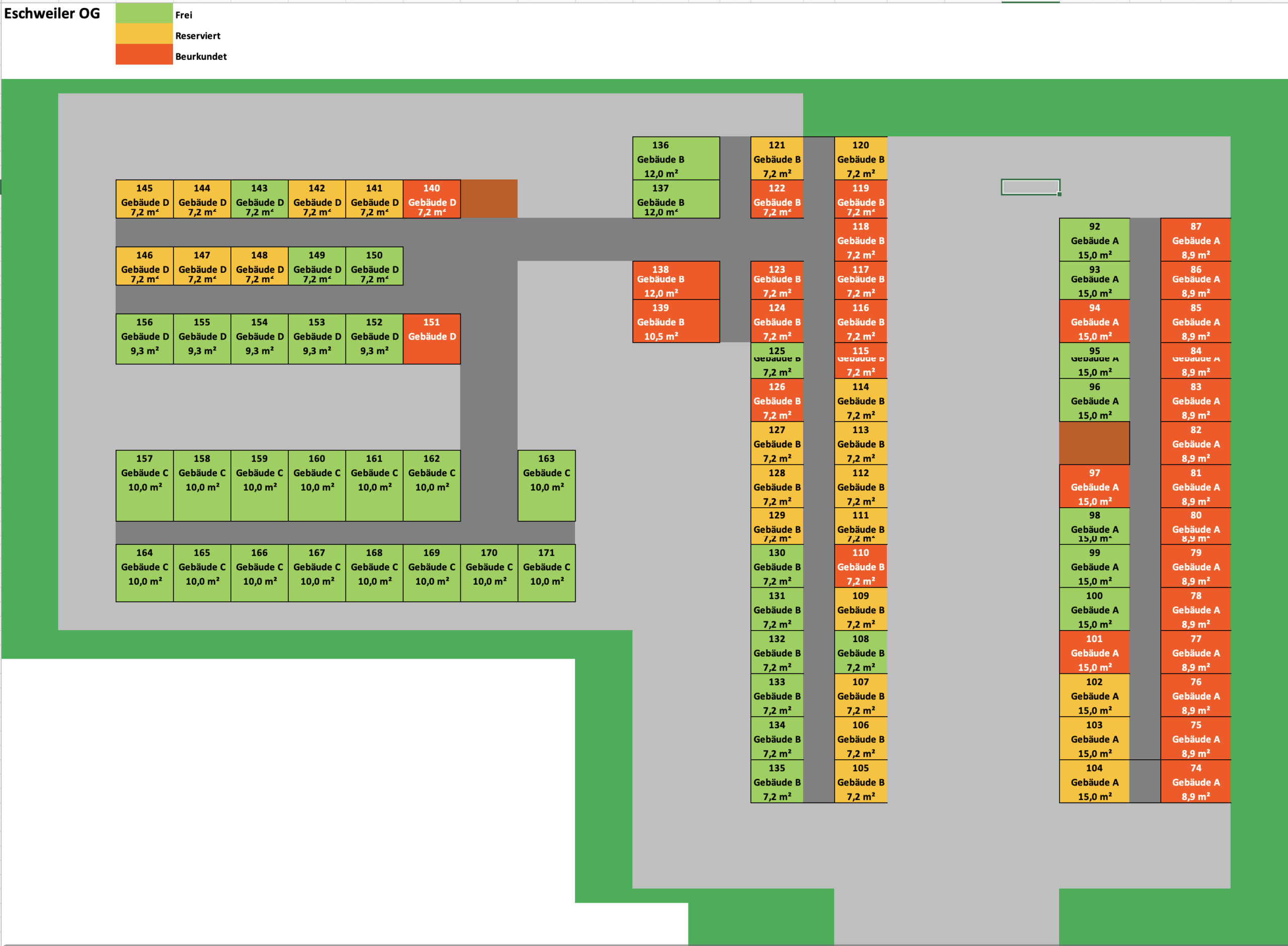Select unit 171 Gebäude C cell
Screen dimensions: 1288x946
(546, 573)
